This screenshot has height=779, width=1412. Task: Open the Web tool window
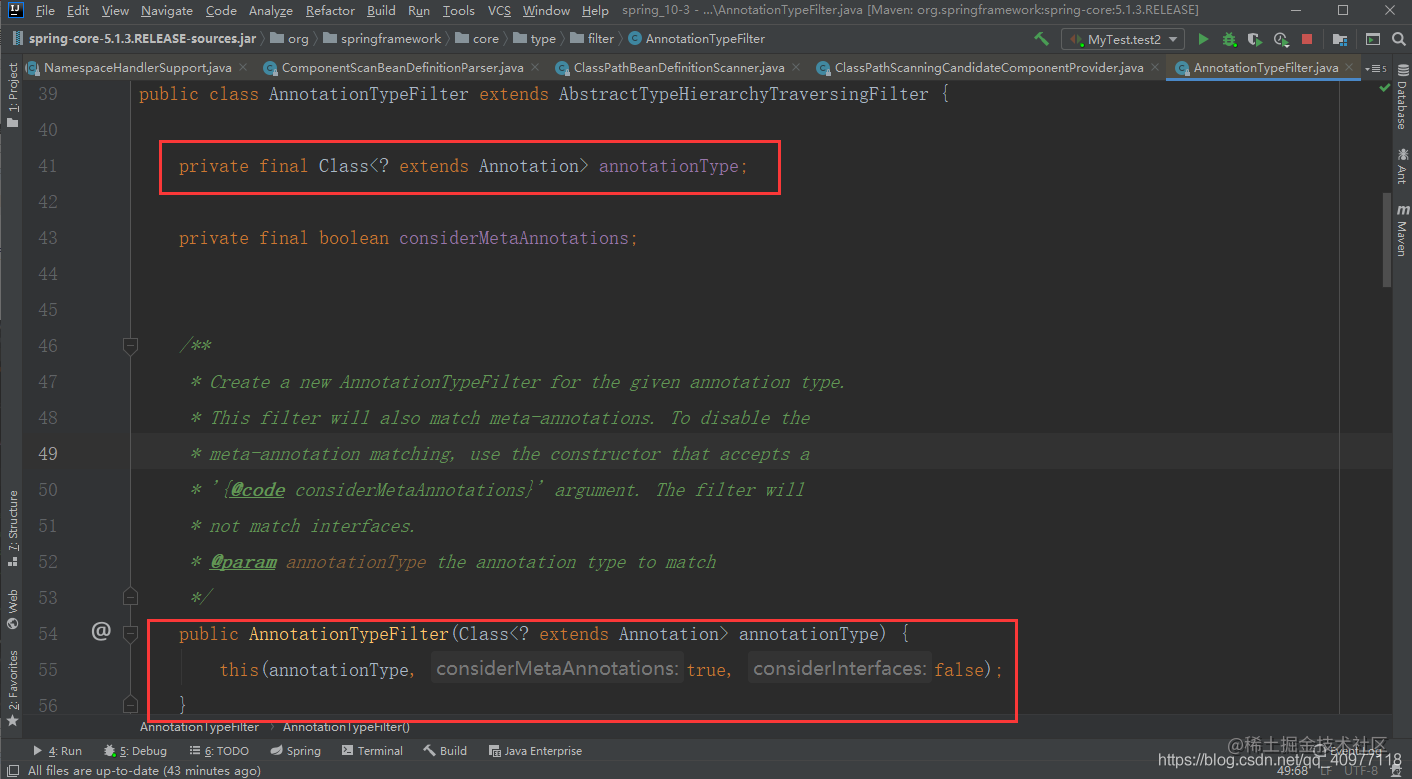12,609
